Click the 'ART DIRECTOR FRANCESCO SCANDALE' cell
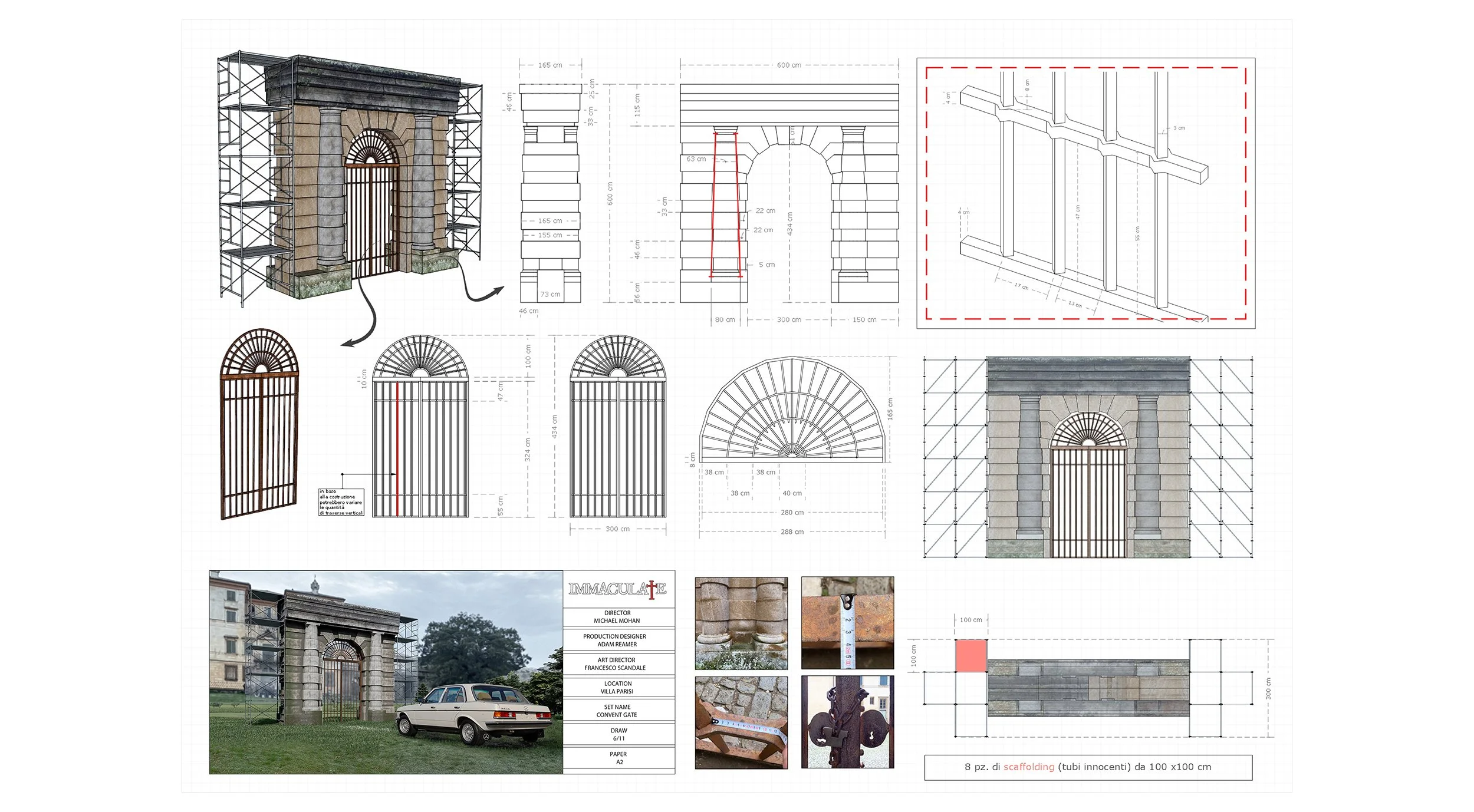The width and height of the screenshot is (1474, 812). click(x=618, y=664)
